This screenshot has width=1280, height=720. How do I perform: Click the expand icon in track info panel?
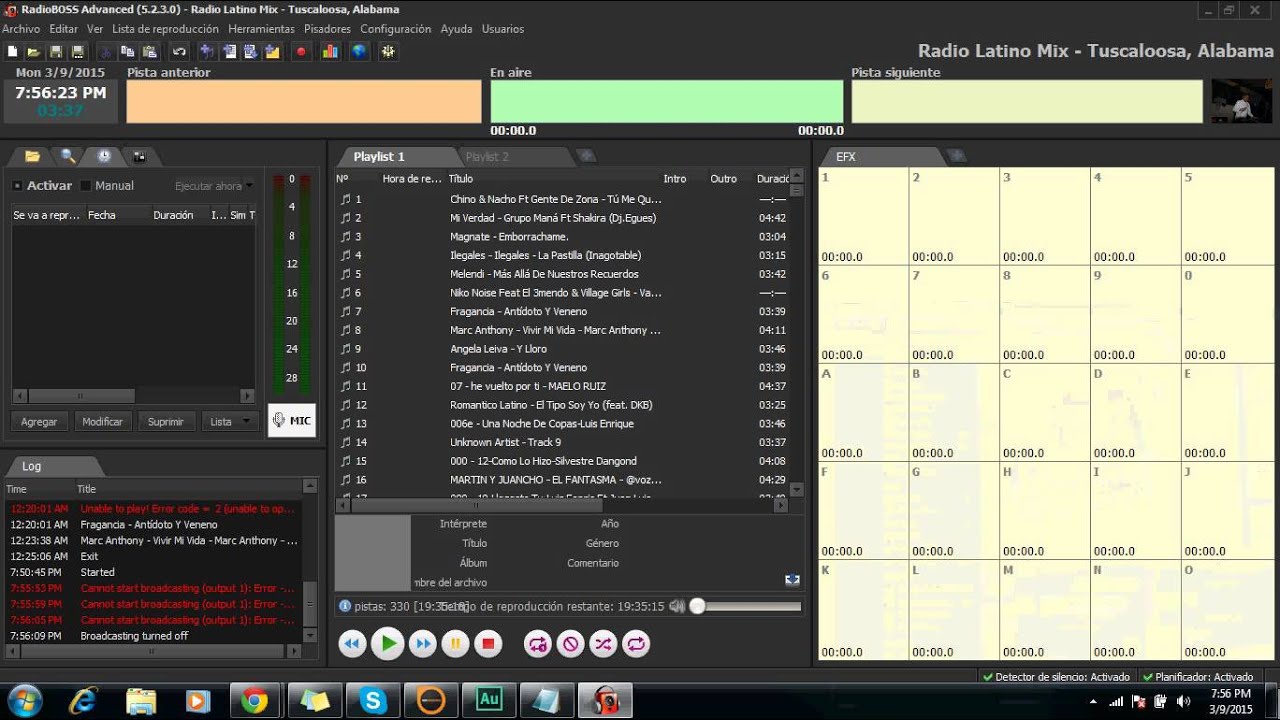[792, 580]
